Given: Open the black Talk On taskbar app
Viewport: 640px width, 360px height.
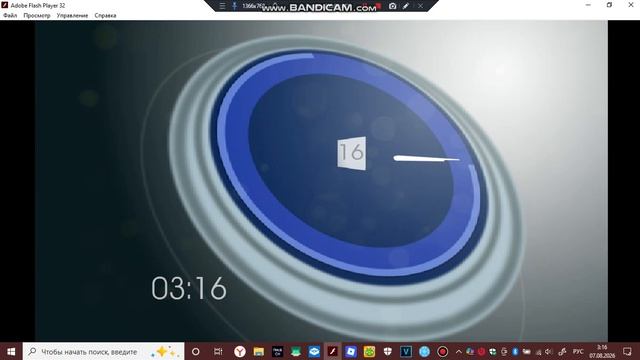Looking at the screenshot, I should coord(277,351).
